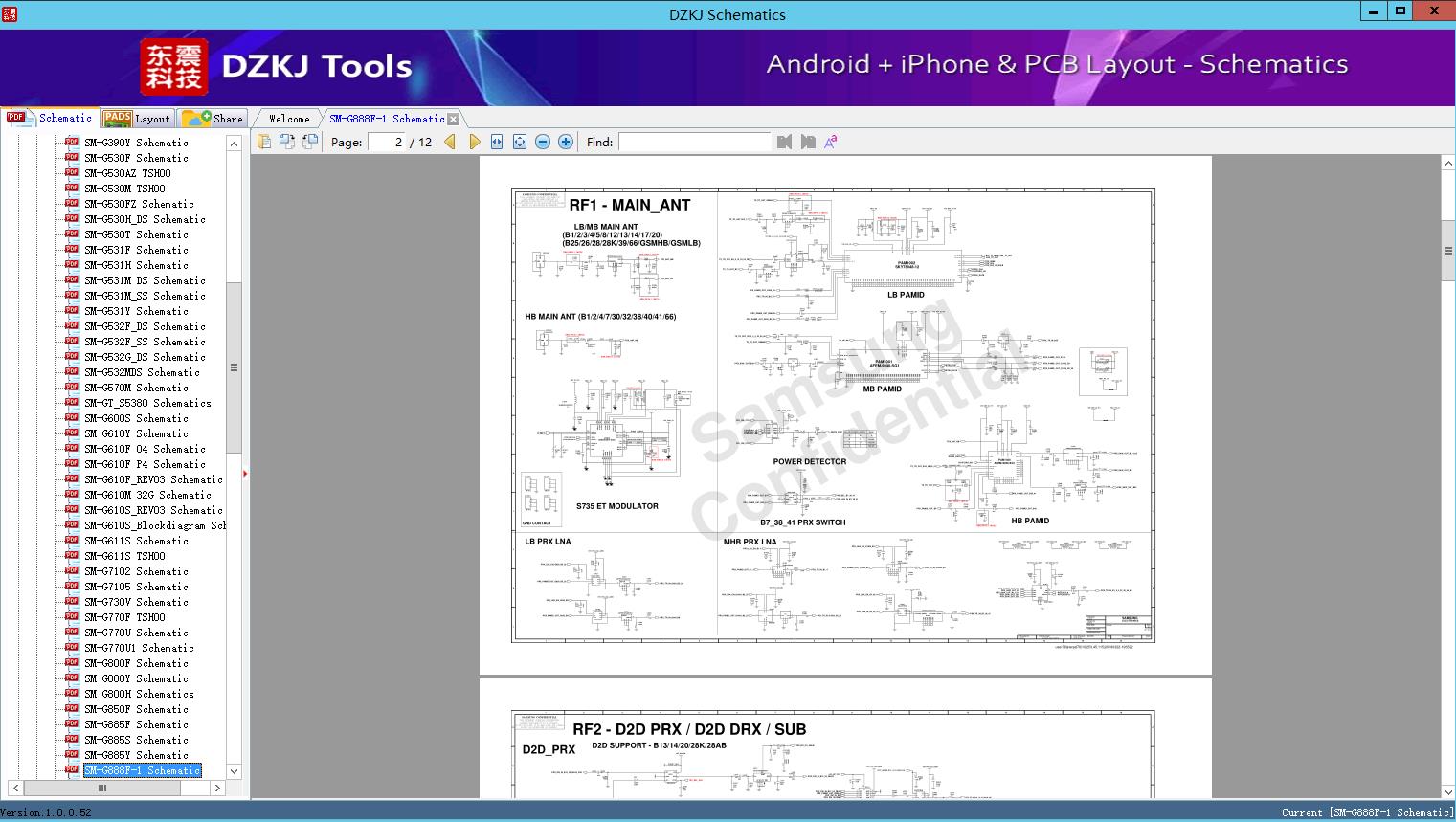Click the tree list scroll-down arrow

(234, 771)
